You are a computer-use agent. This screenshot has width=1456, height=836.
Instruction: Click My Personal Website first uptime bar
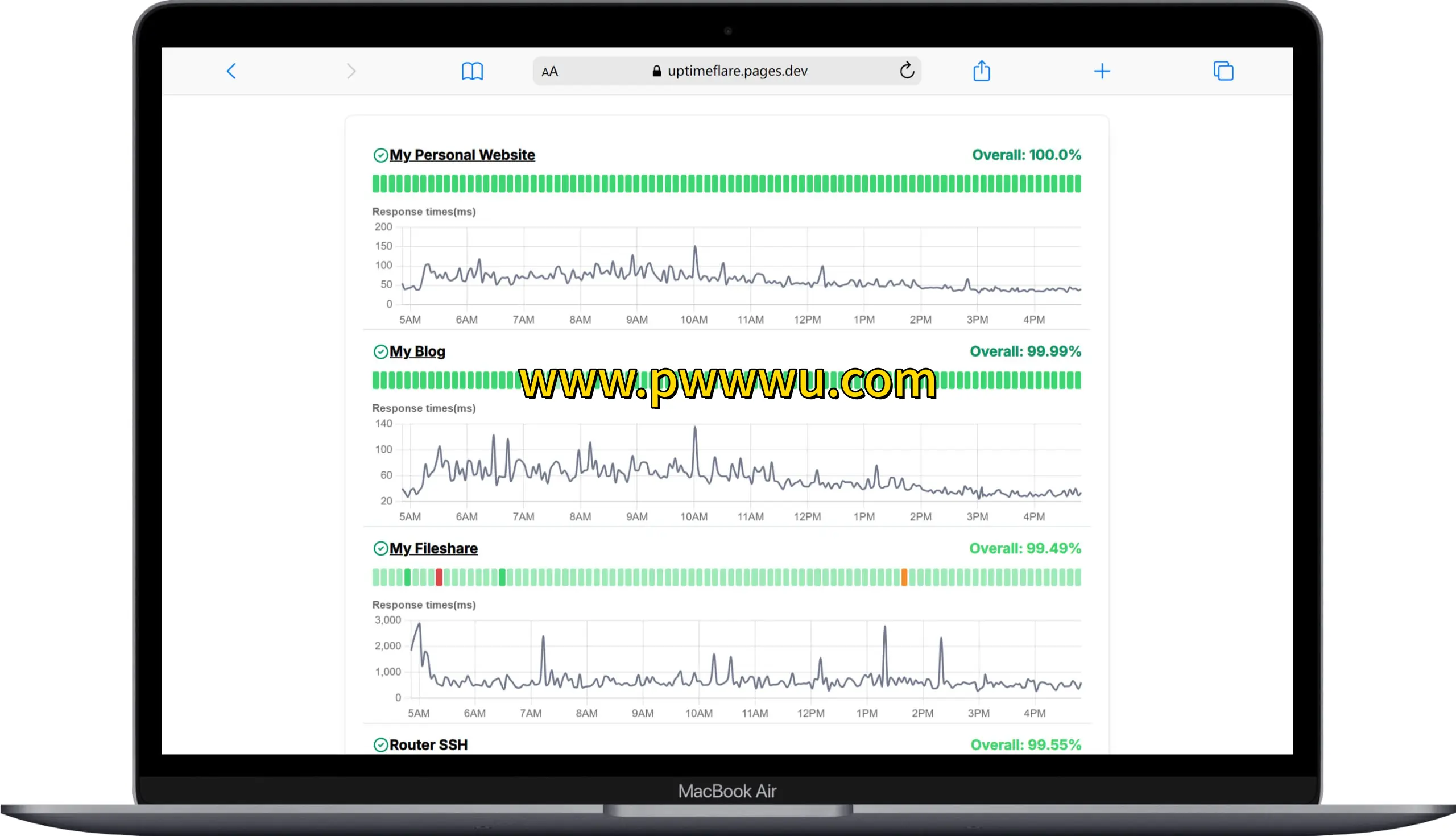[x=375, y=184]
